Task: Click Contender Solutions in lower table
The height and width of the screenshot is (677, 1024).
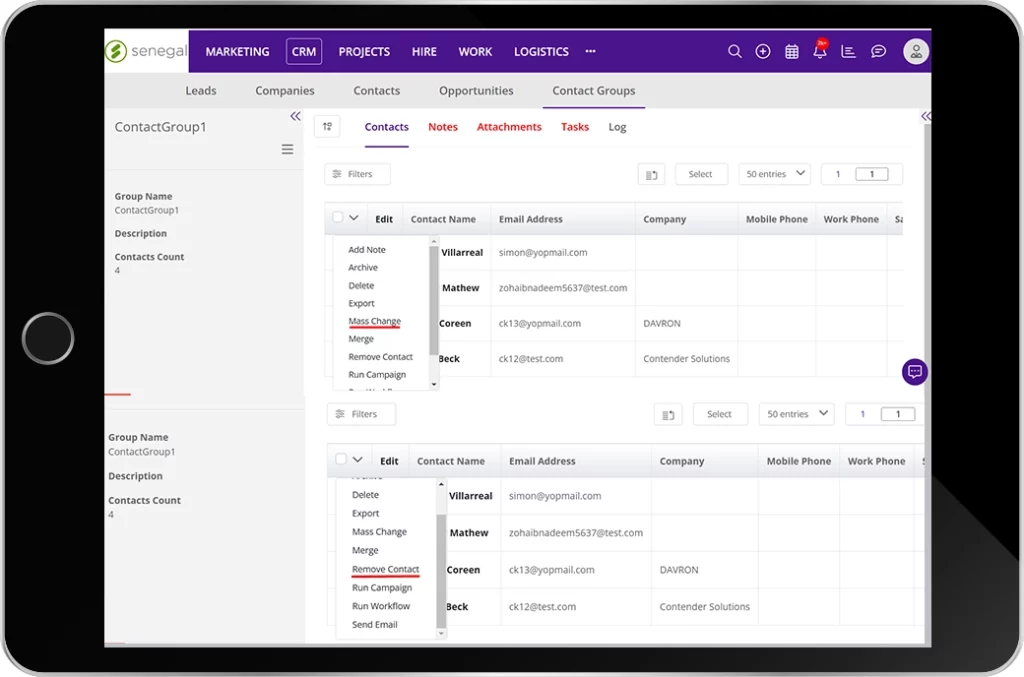Action: coord(705,606)
